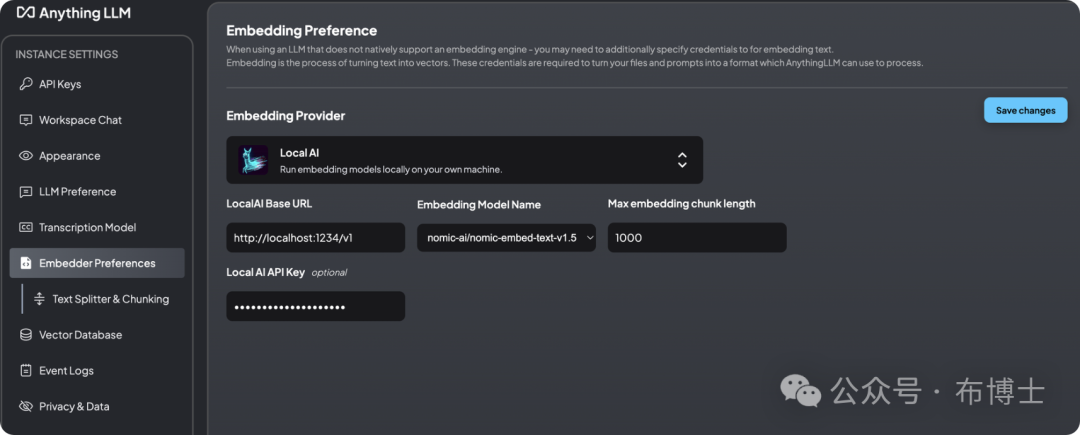Click the Privacy & Data crossed-eye icon
This screenshot has height=435, width=1080.
point(25,407)
